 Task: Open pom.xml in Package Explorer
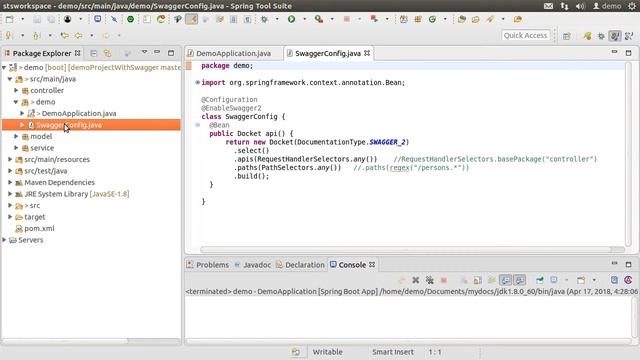39,229
